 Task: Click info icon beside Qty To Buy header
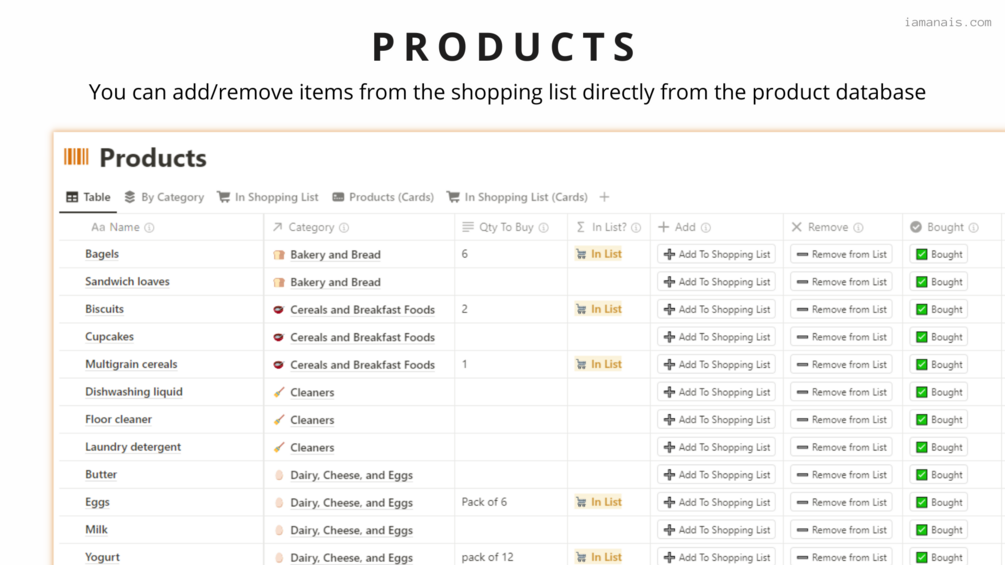(x=543, y=228)
